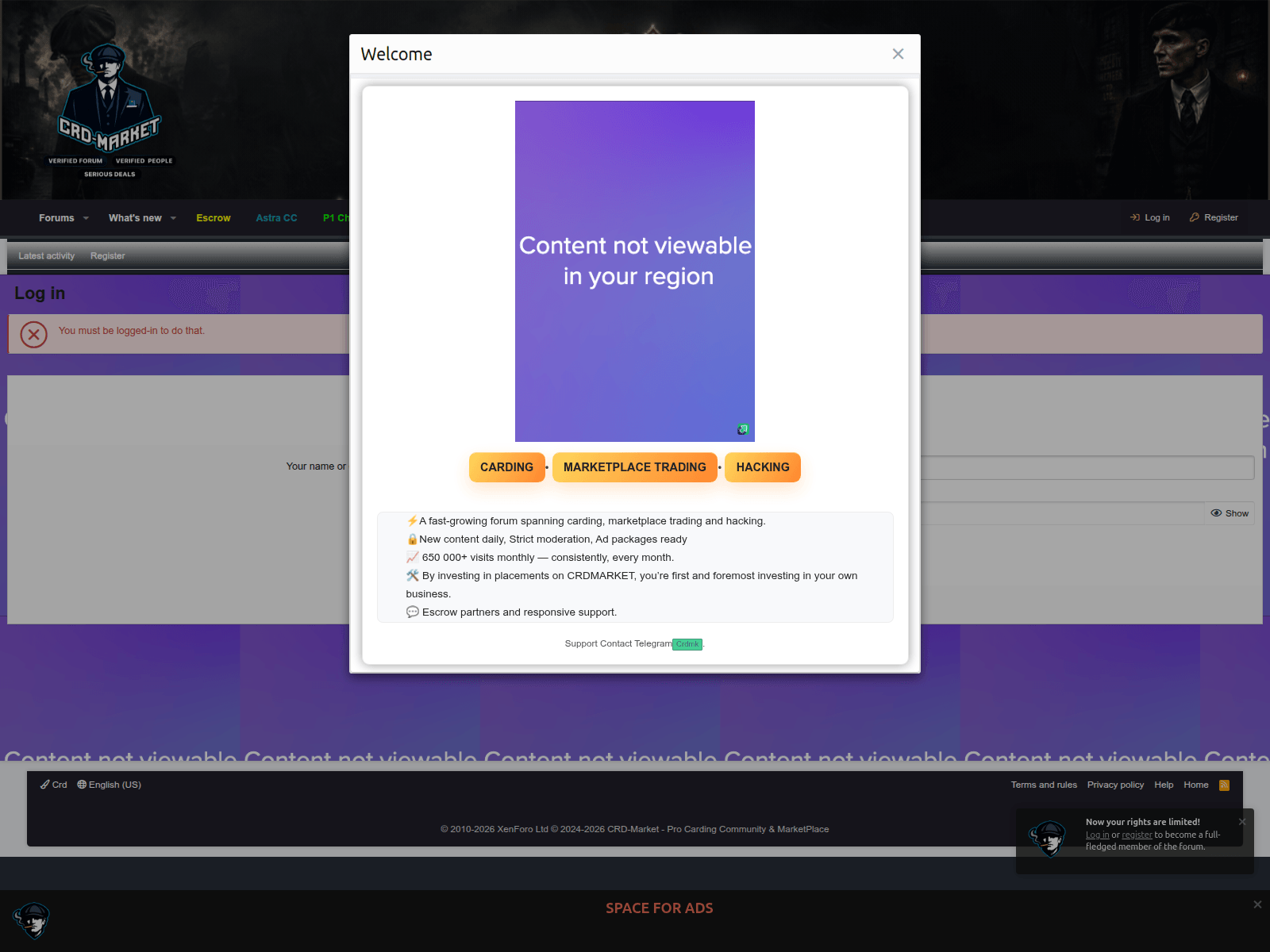1270x952 pixels.
Task: Open the Home footer link
Action: pos(1196,785)
